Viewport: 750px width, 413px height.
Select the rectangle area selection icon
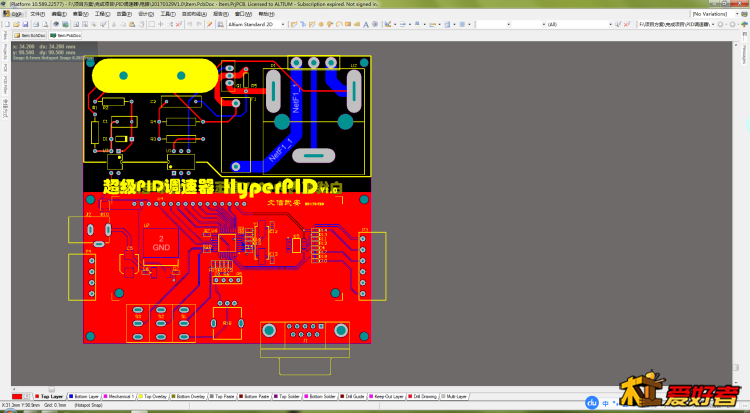[152, 24]
